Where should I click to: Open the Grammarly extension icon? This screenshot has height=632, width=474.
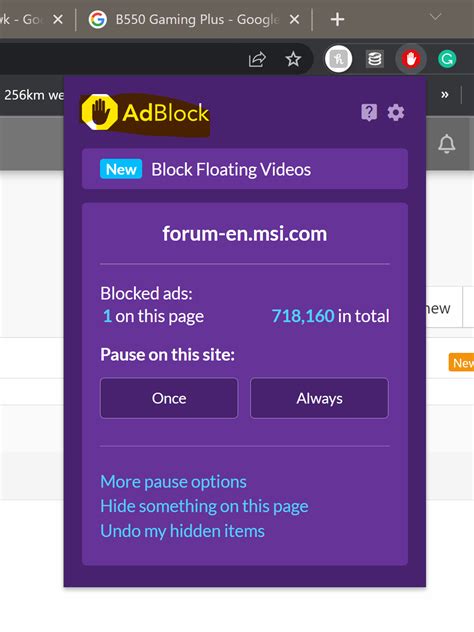[447, 60]
